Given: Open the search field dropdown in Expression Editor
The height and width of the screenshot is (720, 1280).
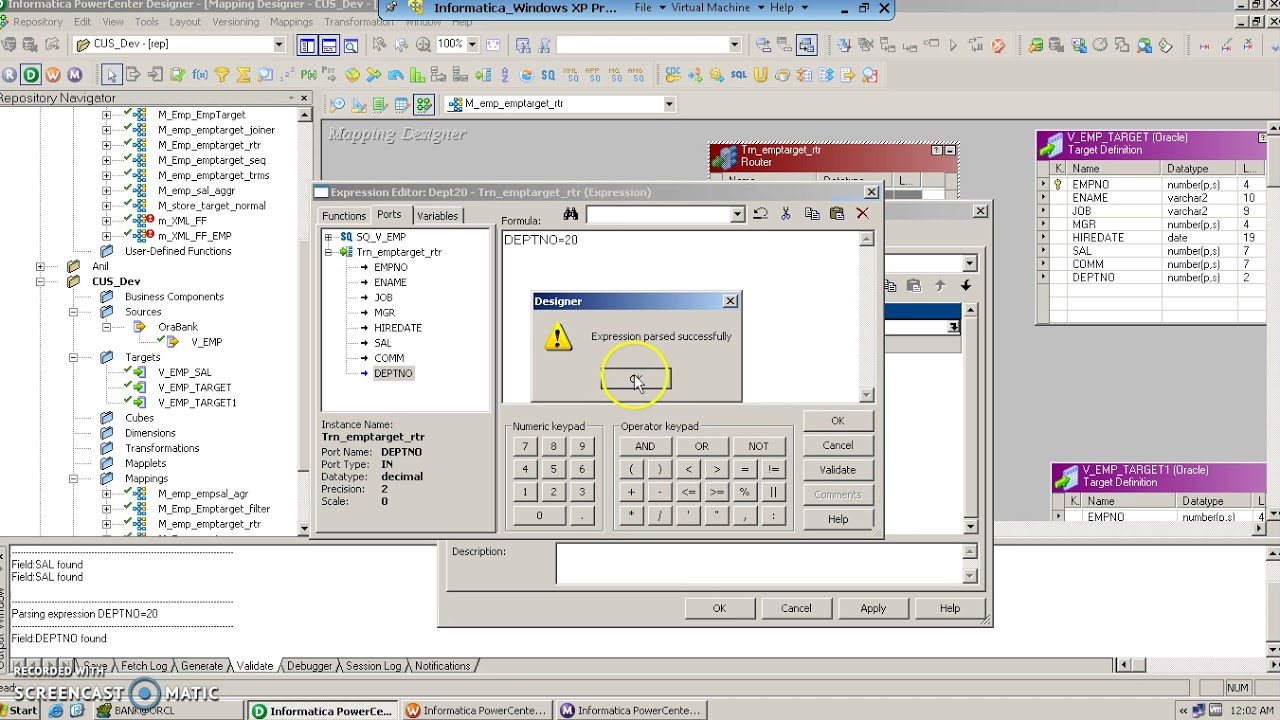Looking at the screenshot, I should coord(737,214).
